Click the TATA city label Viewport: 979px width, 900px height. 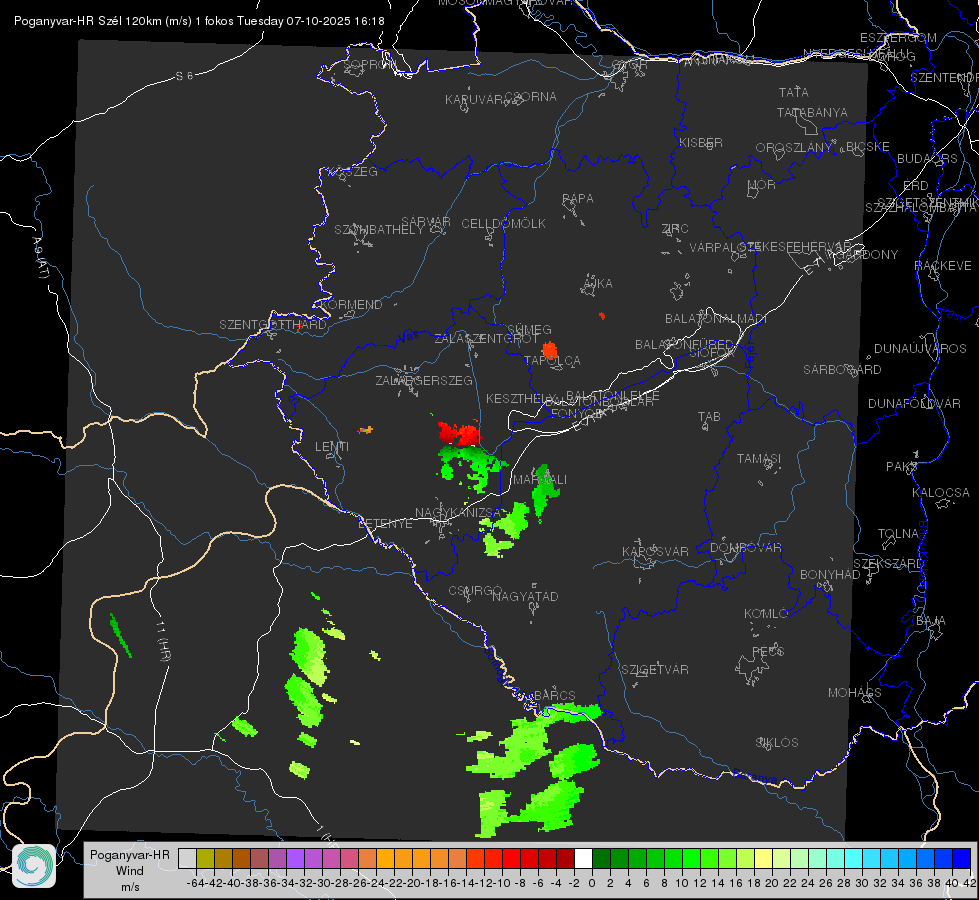coord(794,92)
